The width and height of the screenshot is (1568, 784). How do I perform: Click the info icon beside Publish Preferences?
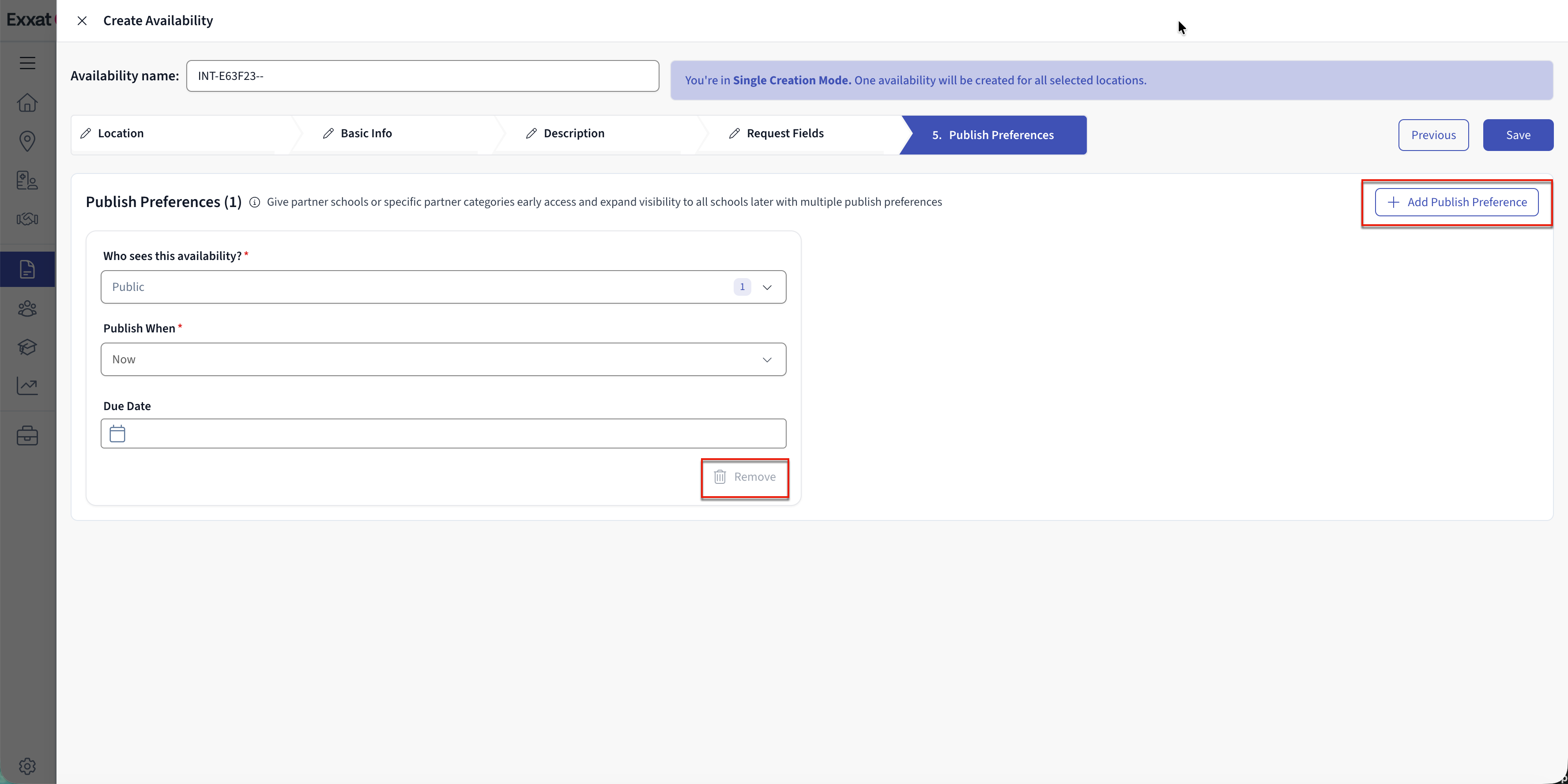[x=254, y=203]
